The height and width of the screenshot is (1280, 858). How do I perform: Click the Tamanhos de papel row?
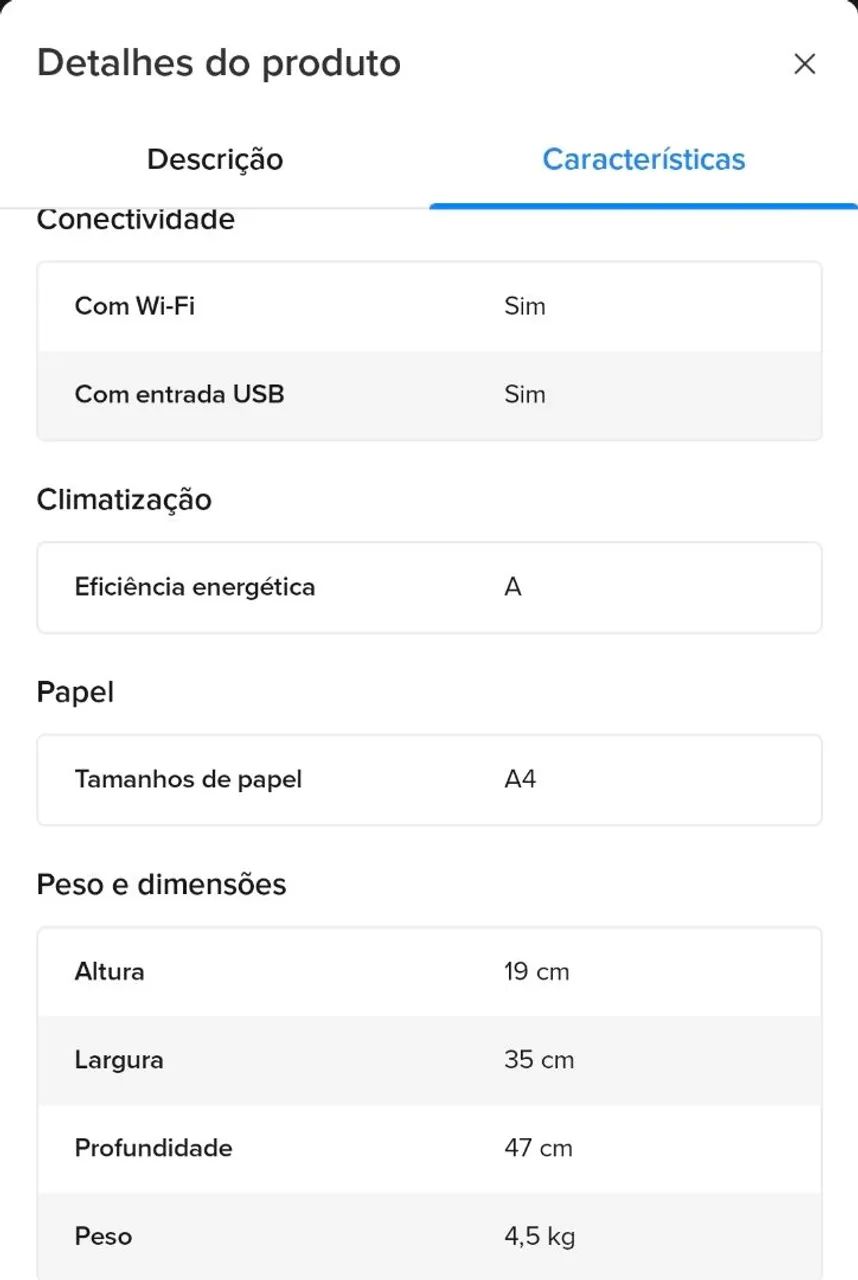pos(429,780)
